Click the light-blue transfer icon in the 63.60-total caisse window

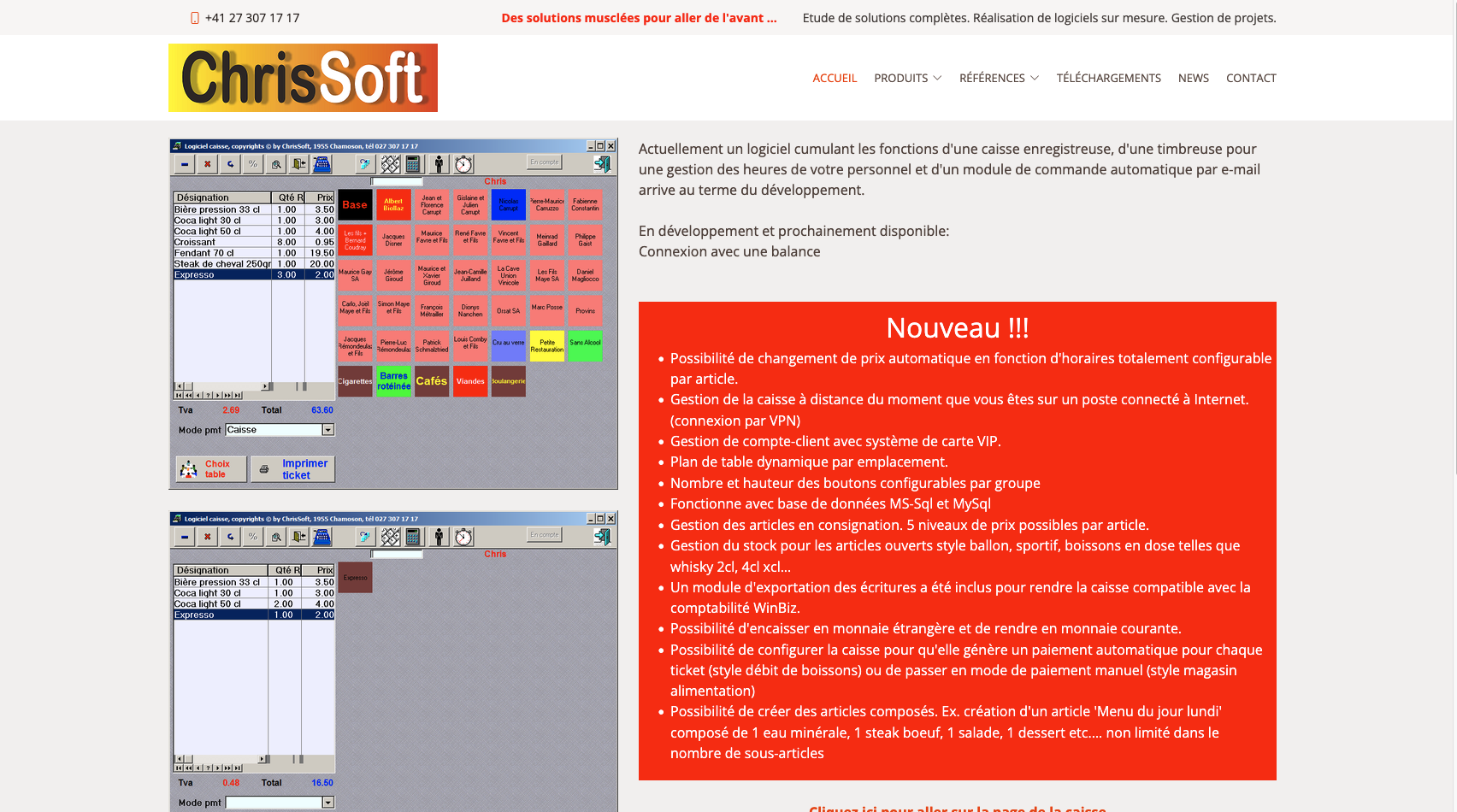365,164
